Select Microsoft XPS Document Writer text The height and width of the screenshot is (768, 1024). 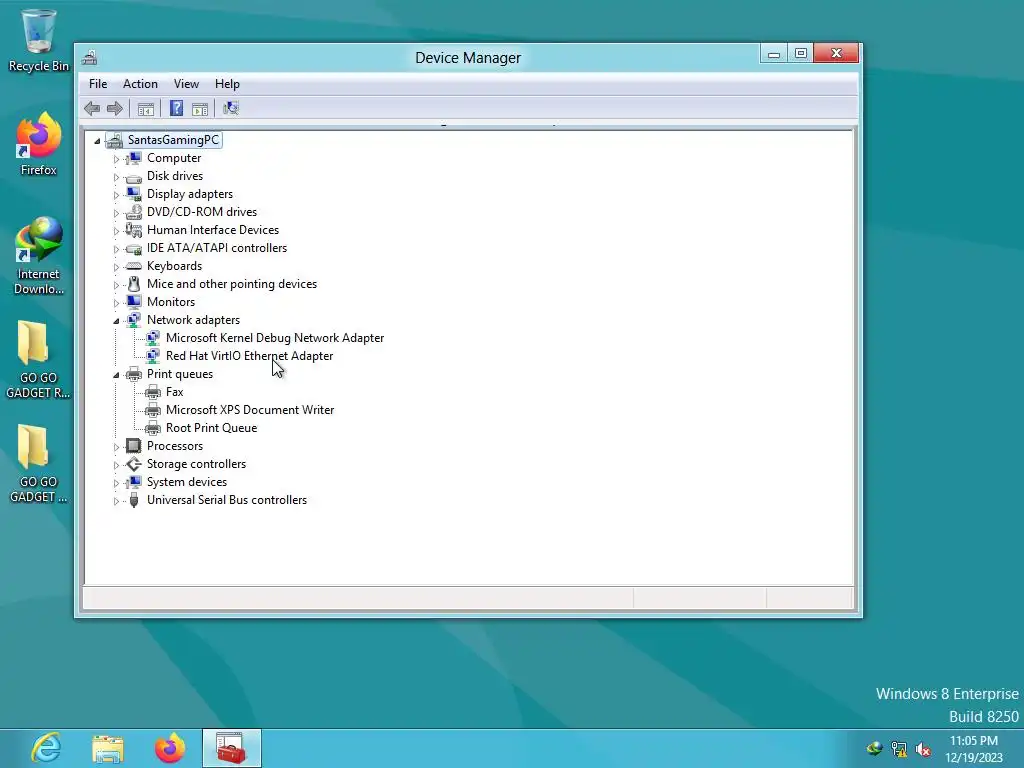[250, 410]
